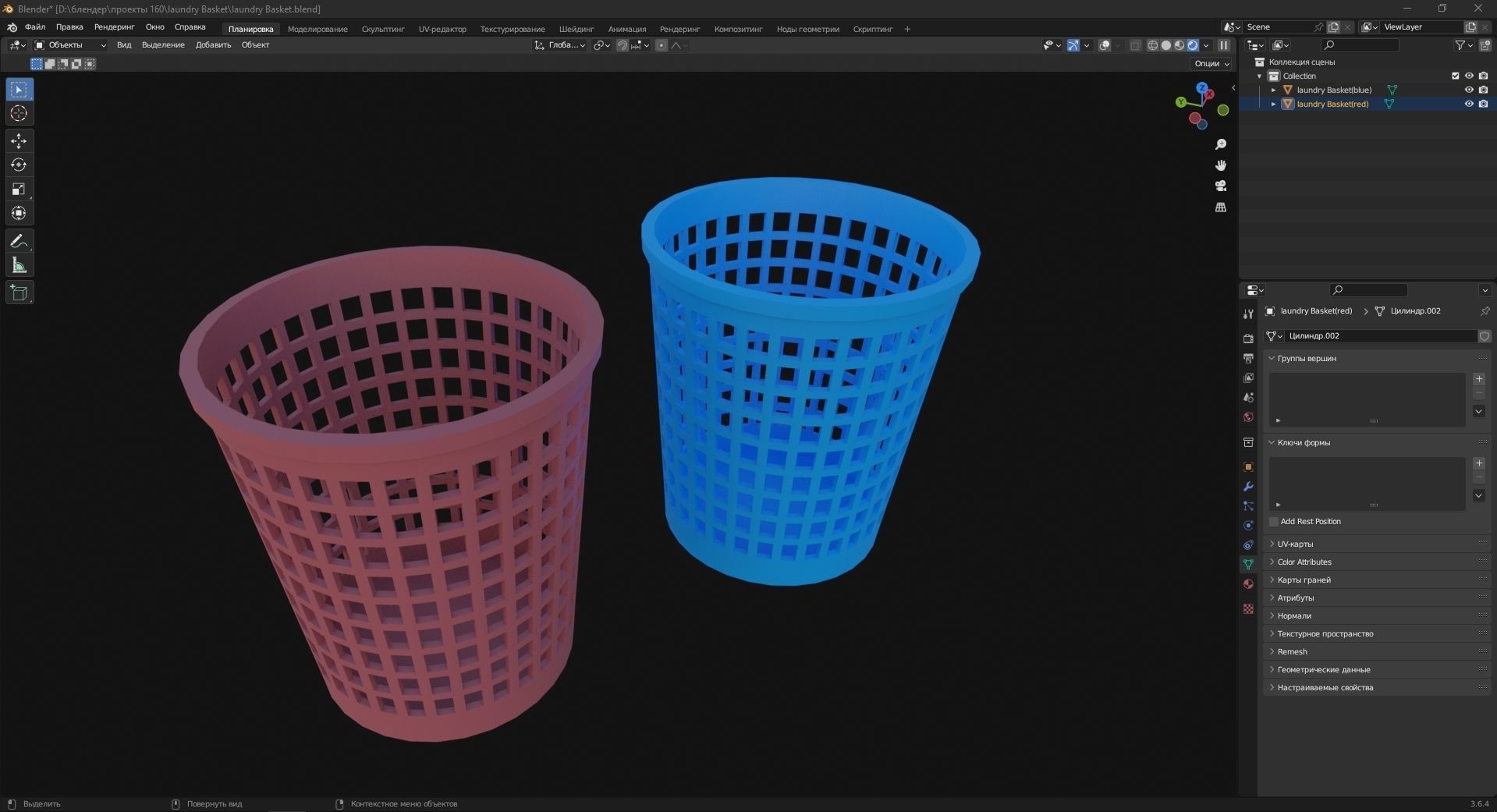Switch to wireframe viewport shading
Screen dimensions: 1497x812
pyautogui.click(x=1153, y=45)
